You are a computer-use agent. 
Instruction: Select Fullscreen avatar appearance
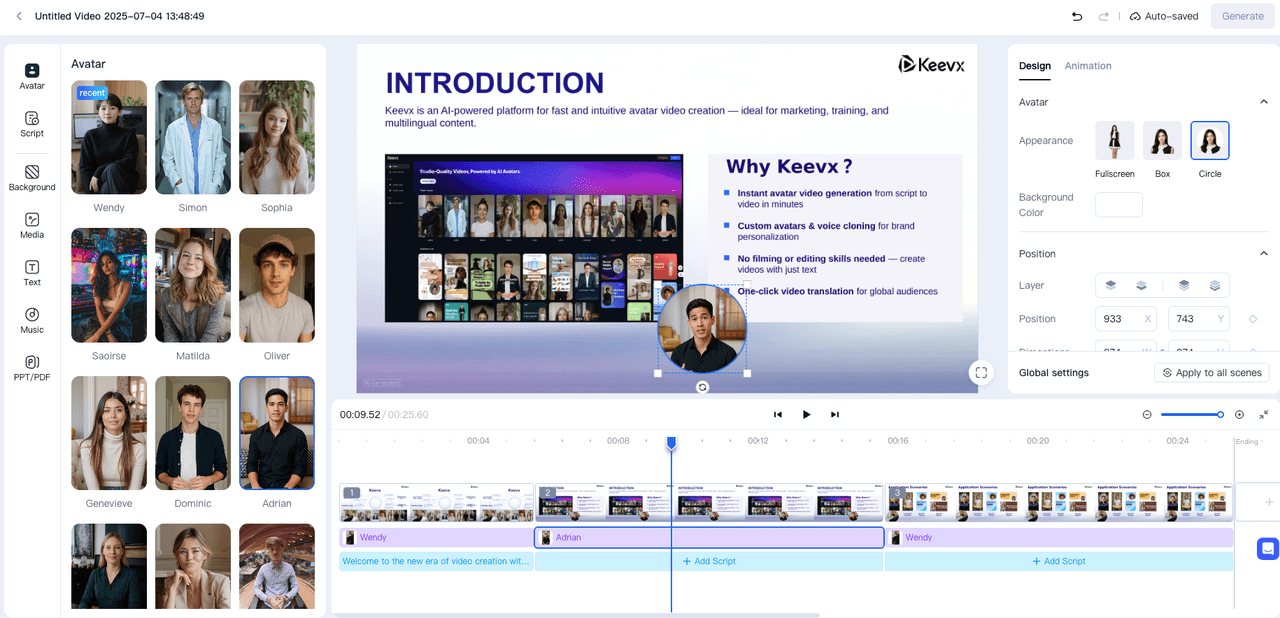coord(1115,141)
